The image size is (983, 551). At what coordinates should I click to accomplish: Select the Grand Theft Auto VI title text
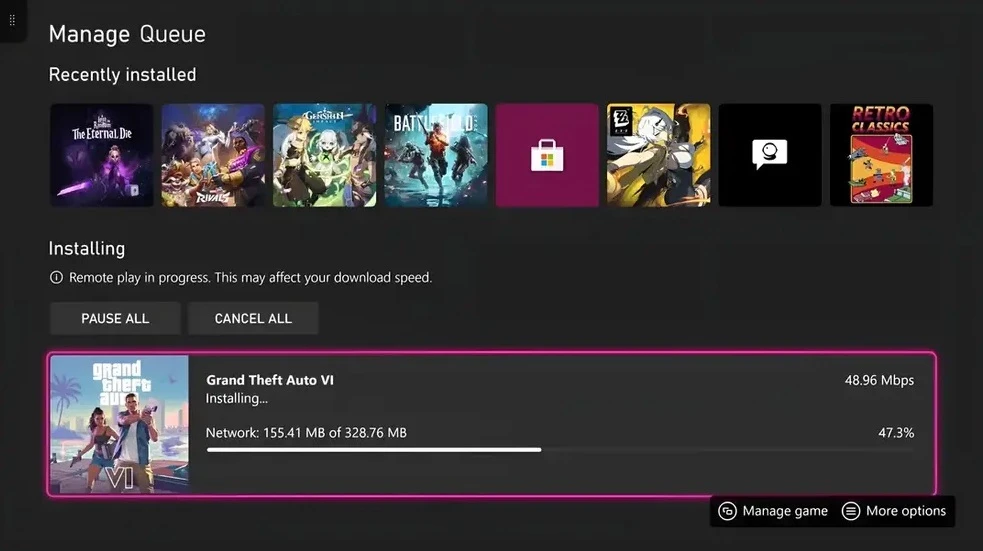pyautogui.click(x=270, y=380)
